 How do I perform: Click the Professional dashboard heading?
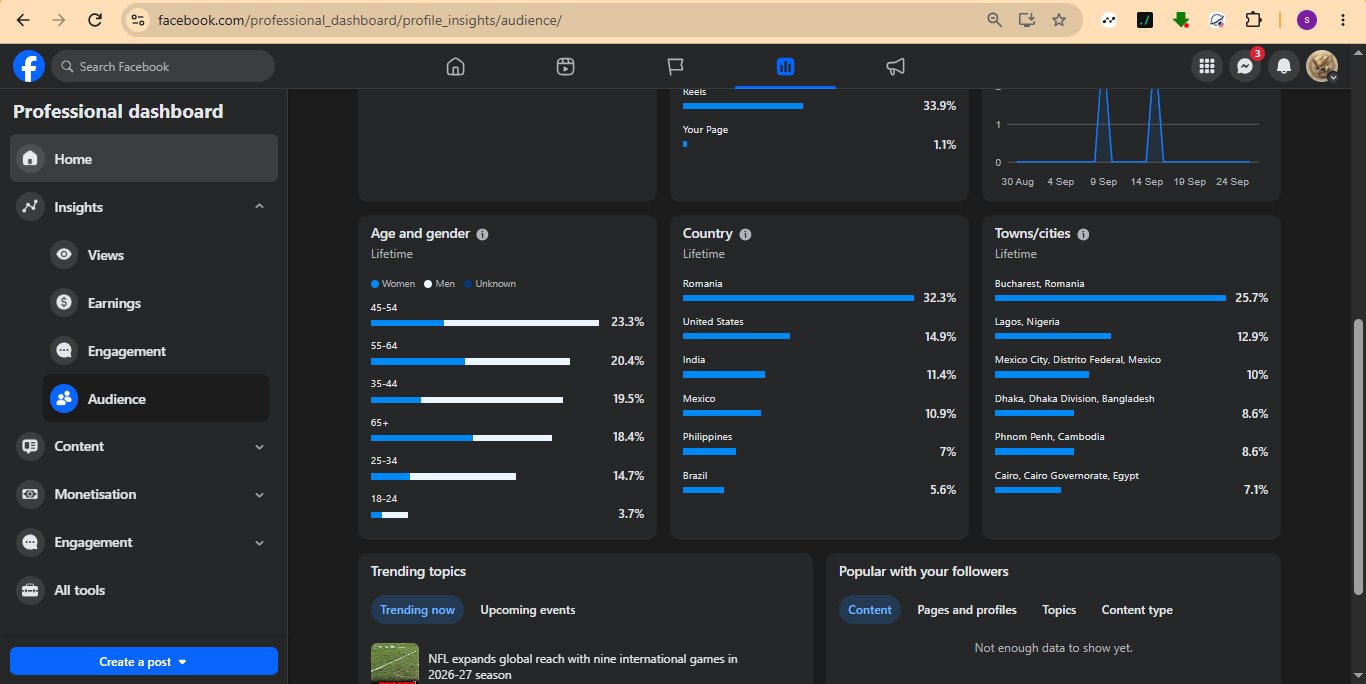(118, 112)
